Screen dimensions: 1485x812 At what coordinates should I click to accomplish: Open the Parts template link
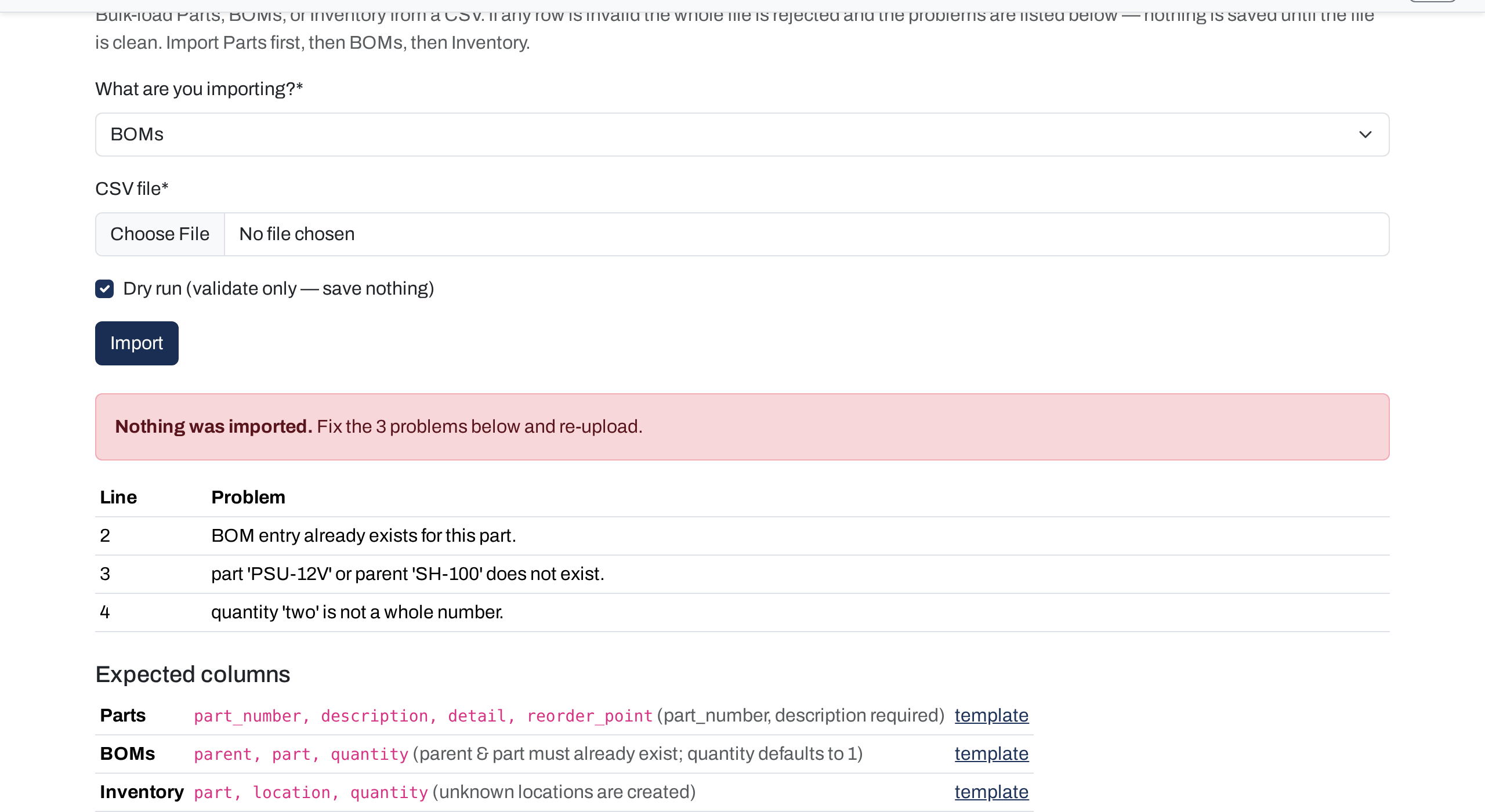click(x=991, y=716)
